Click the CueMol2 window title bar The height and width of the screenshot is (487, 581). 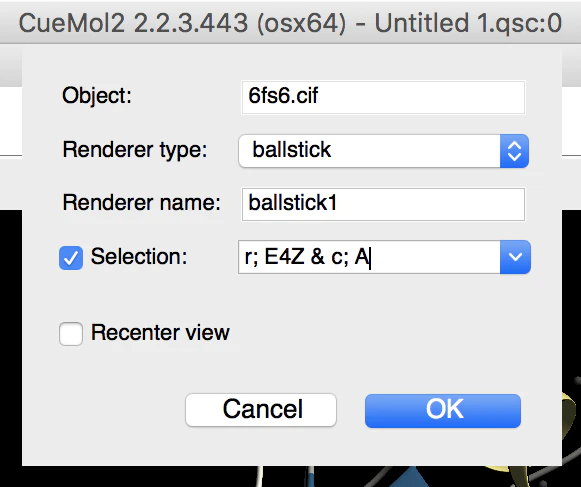click(x=290, y=23)
